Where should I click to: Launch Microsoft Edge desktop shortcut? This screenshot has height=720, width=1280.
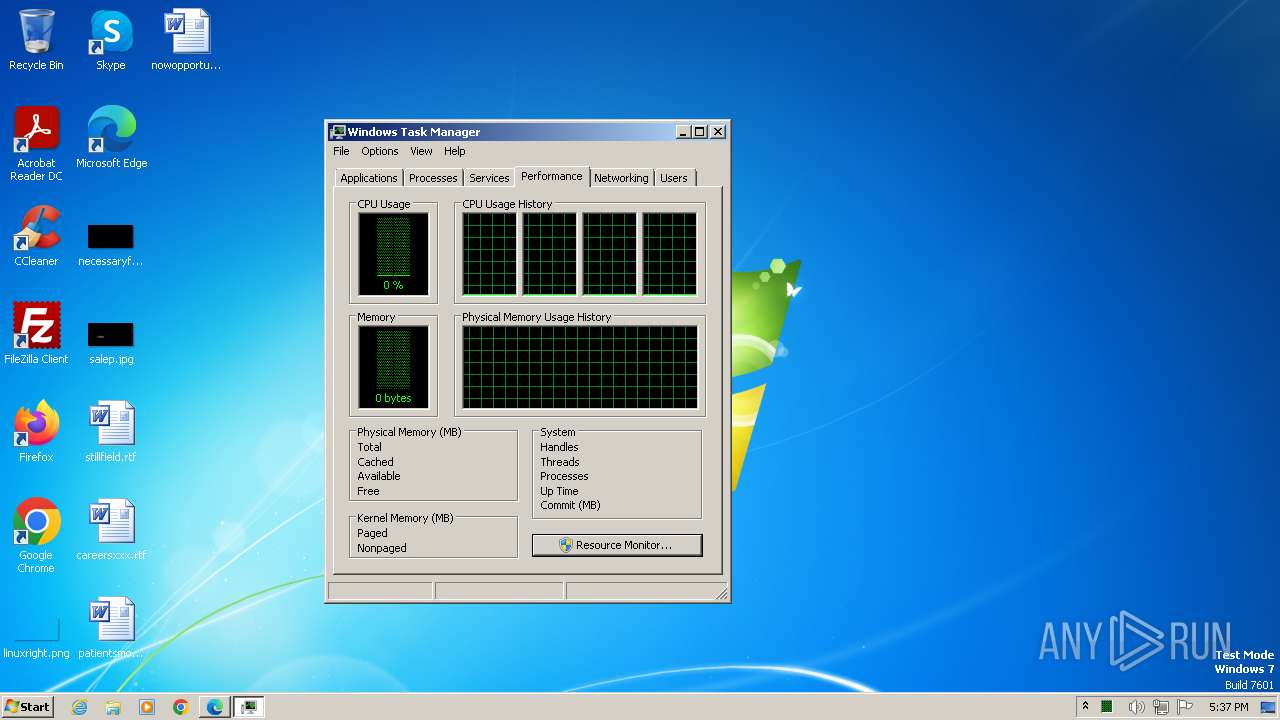(x=111, y=137)
